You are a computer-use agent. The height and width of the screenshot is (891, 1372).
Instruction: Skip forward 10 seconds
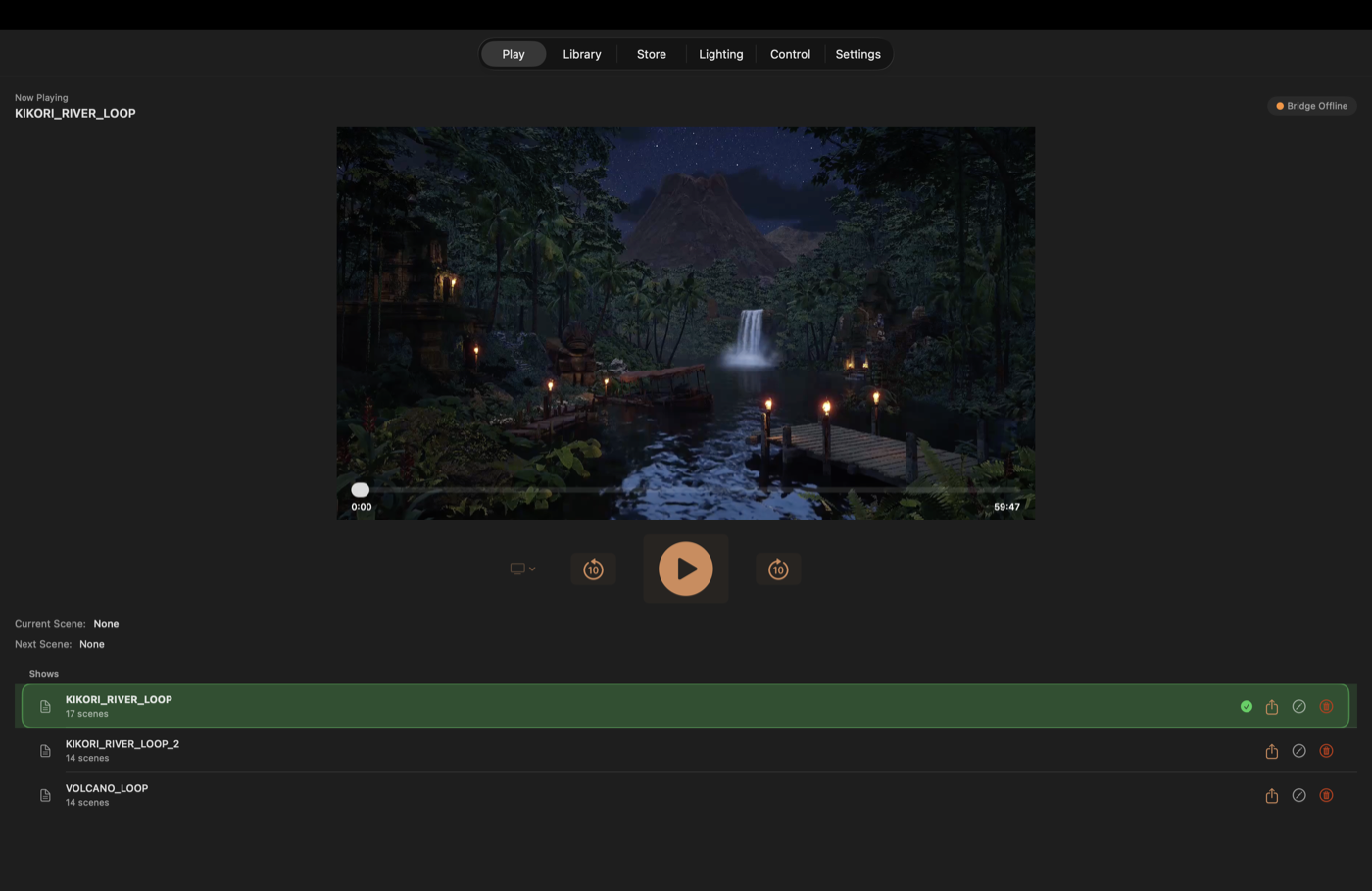point(778,569)
